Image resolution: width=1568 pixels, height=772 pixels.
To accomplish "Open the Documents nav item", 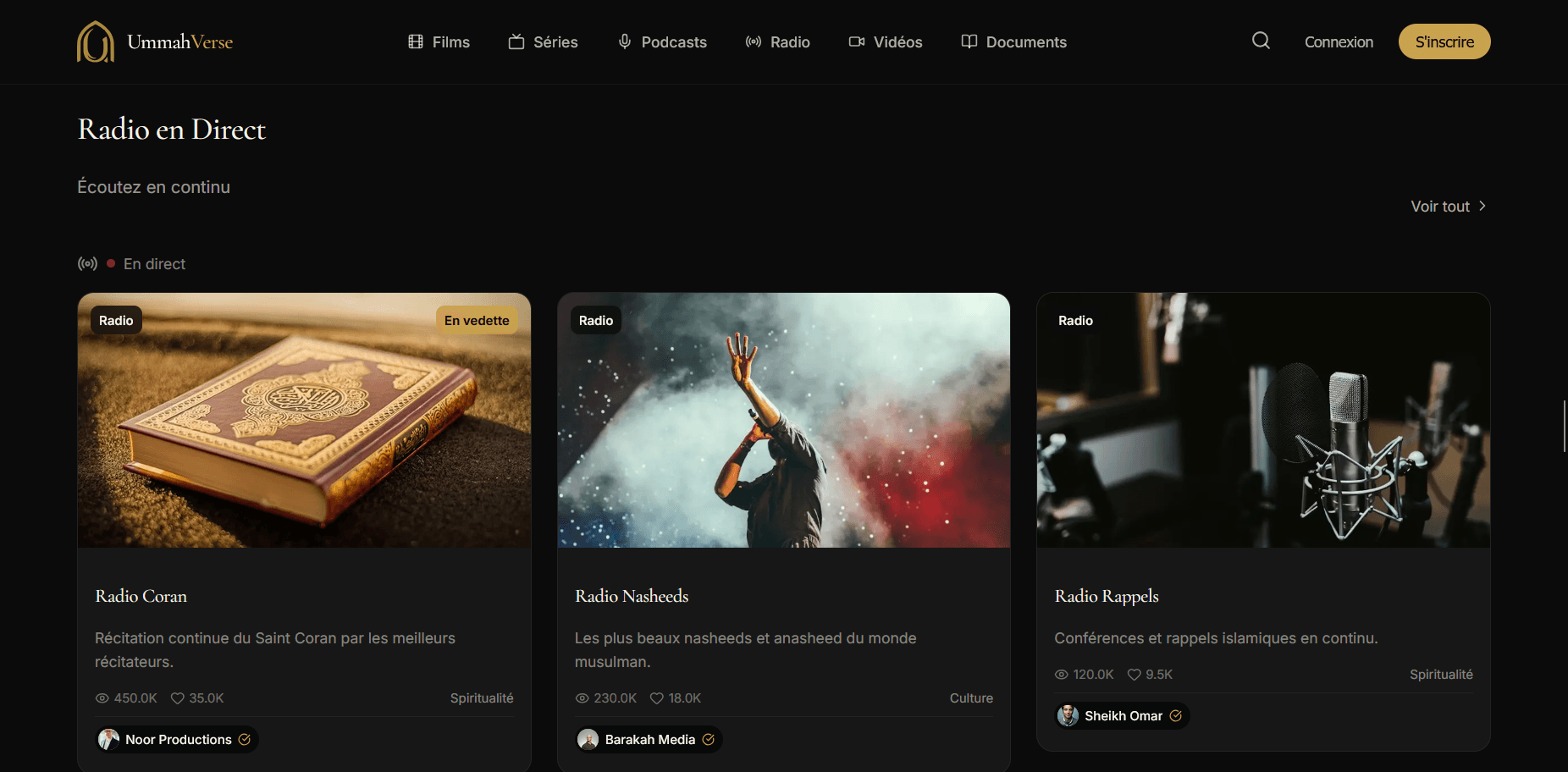I will pyautogui.click(x=1013, y=42).
